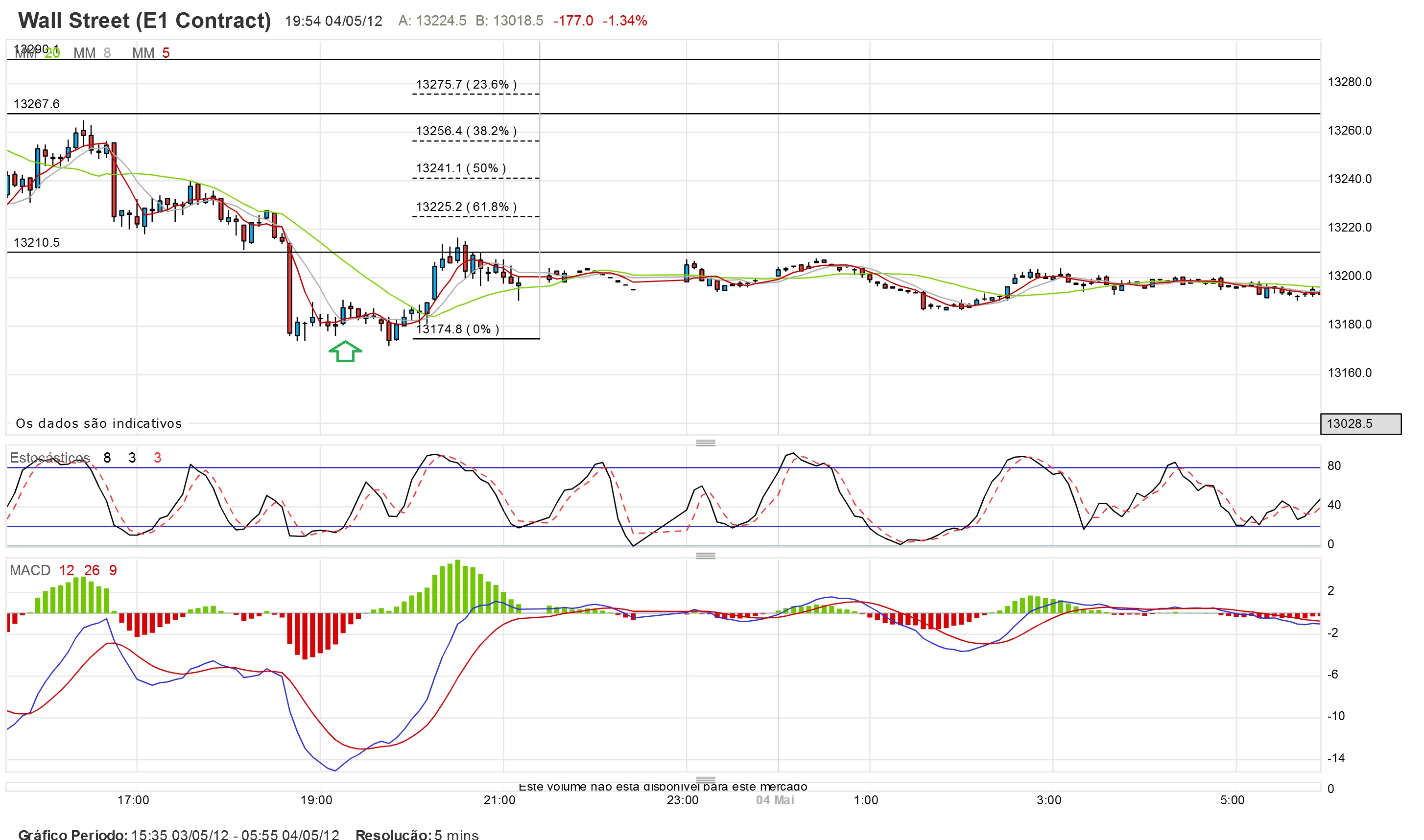The height and width of the screenshot is (840, 1424).
Task: Click the MACD indicator label
Action: 30,571
